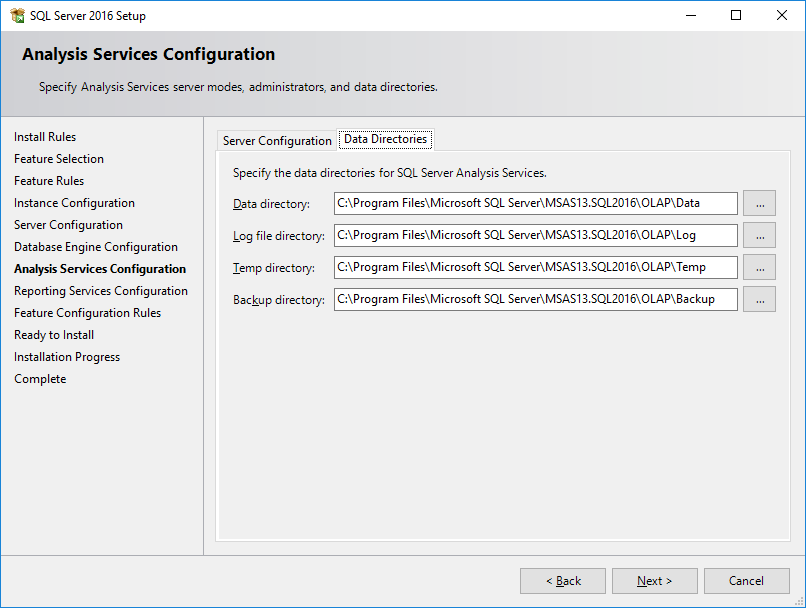Proceed with the Next button
806x608 pixels.
[x=654, y=581]
